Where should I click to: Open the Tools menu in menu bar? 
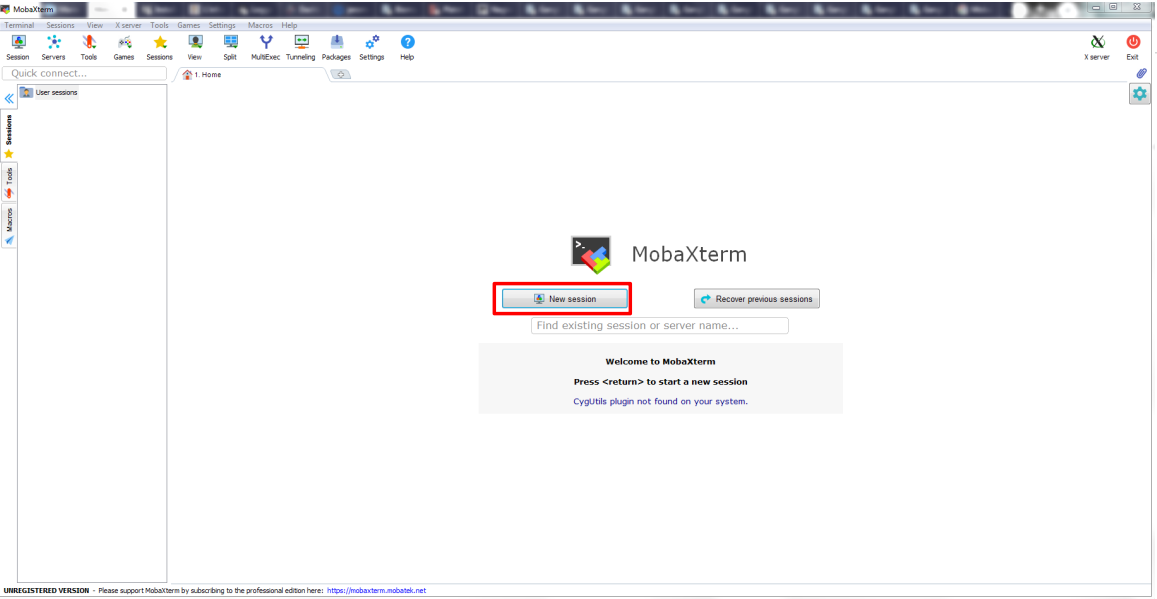(x=159, y=25)
